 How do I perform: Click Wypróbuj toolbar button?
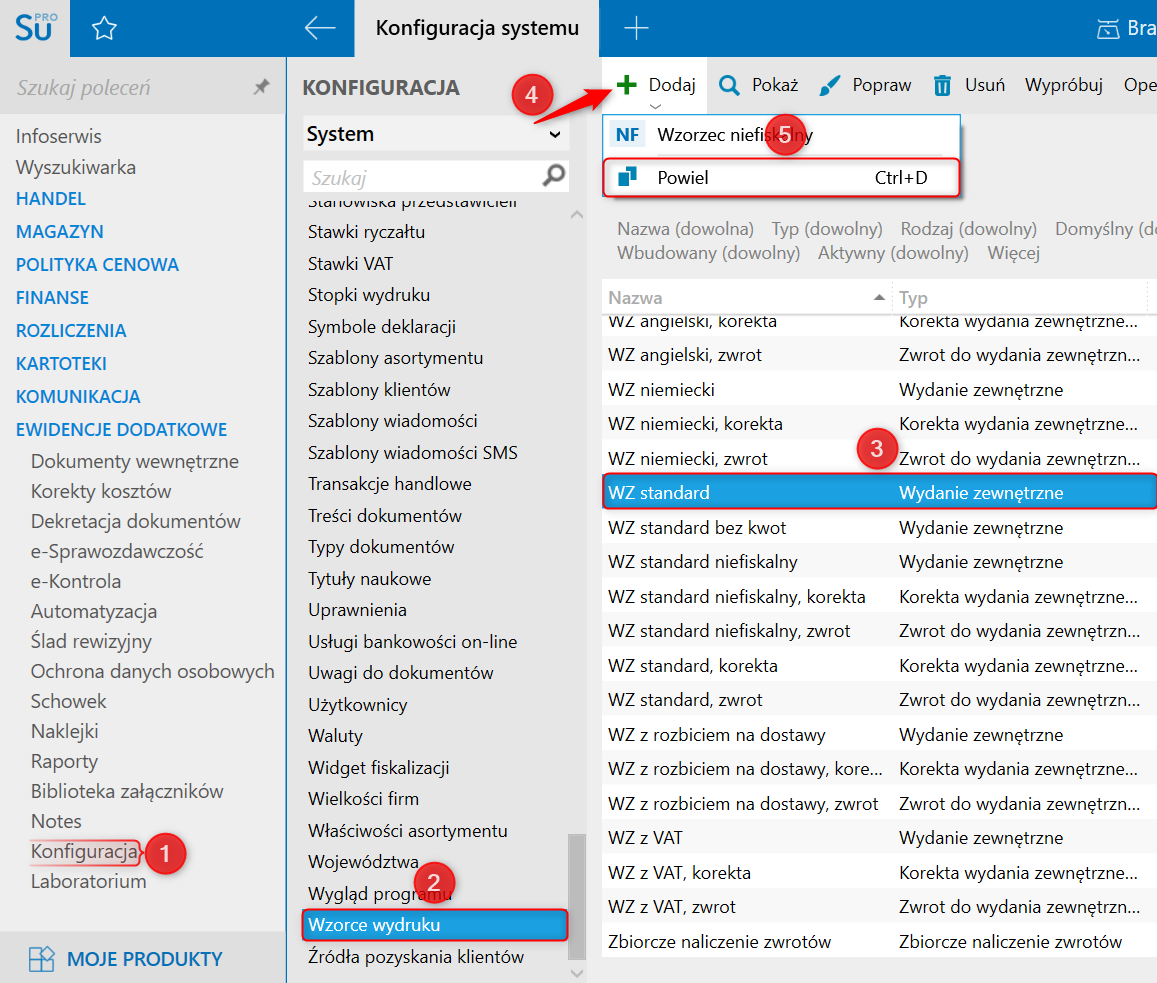pos(1063,85)
